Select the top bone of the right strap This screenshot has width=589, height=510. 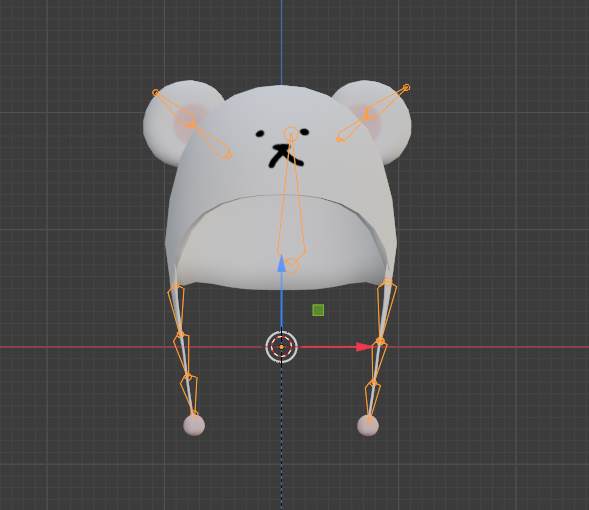tap(386, 311)
